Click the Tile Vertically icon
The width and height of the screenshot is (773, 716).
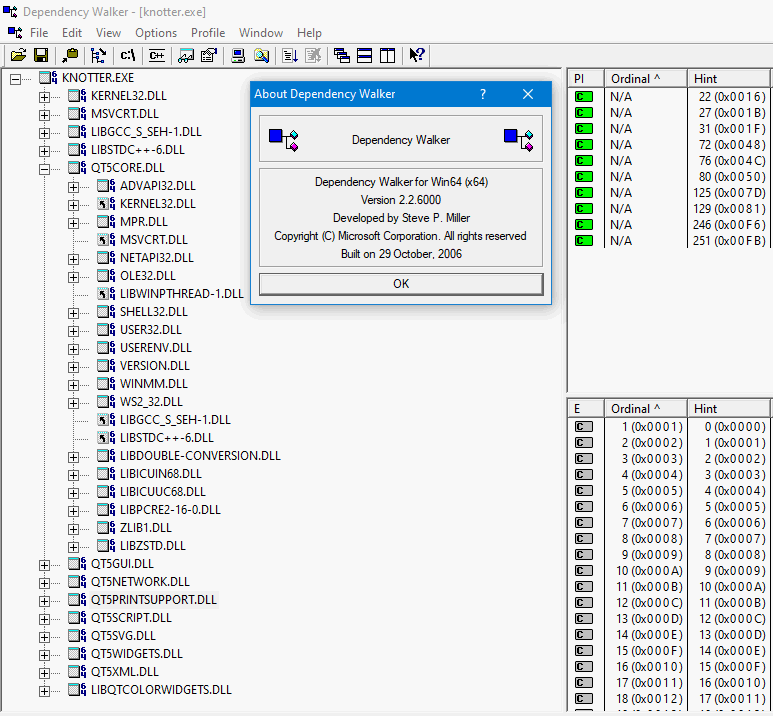click(x=387, y=55)
